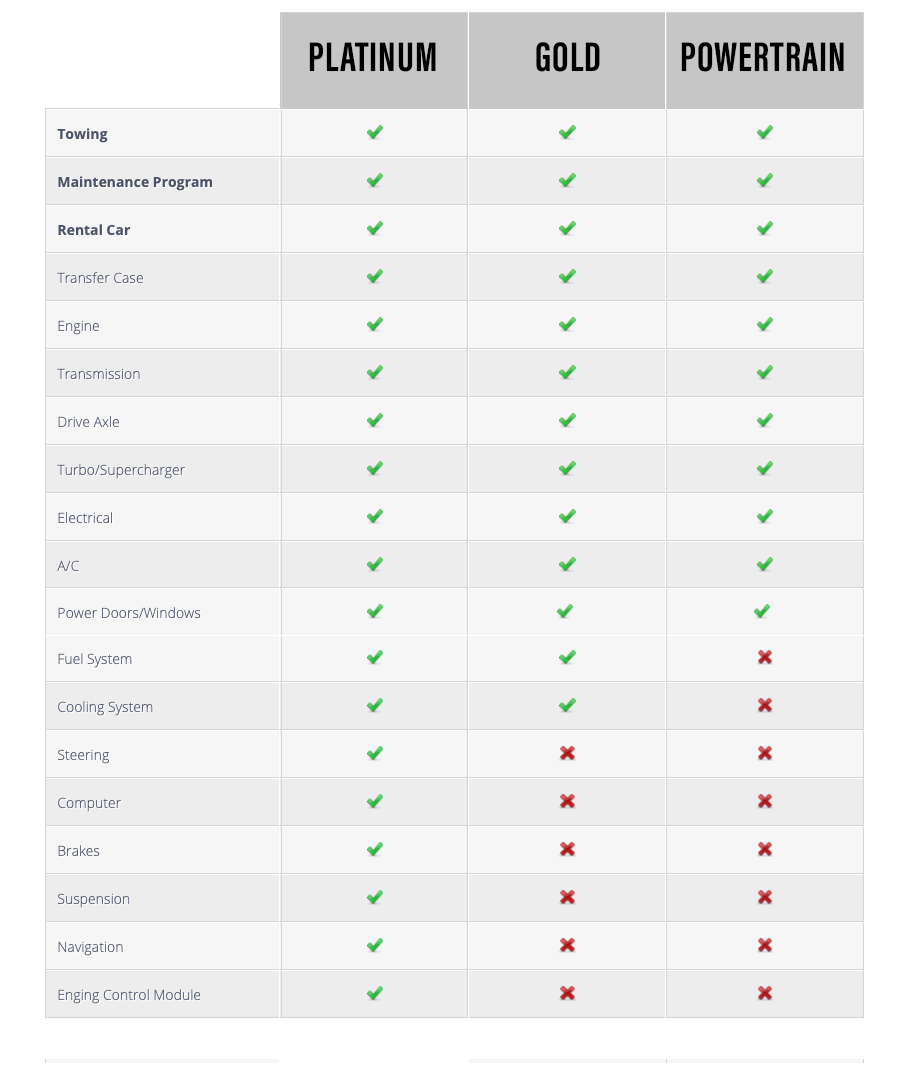Select the POWERTRAIN plan header
The image size is (924, 1065).
pos(765,60)
